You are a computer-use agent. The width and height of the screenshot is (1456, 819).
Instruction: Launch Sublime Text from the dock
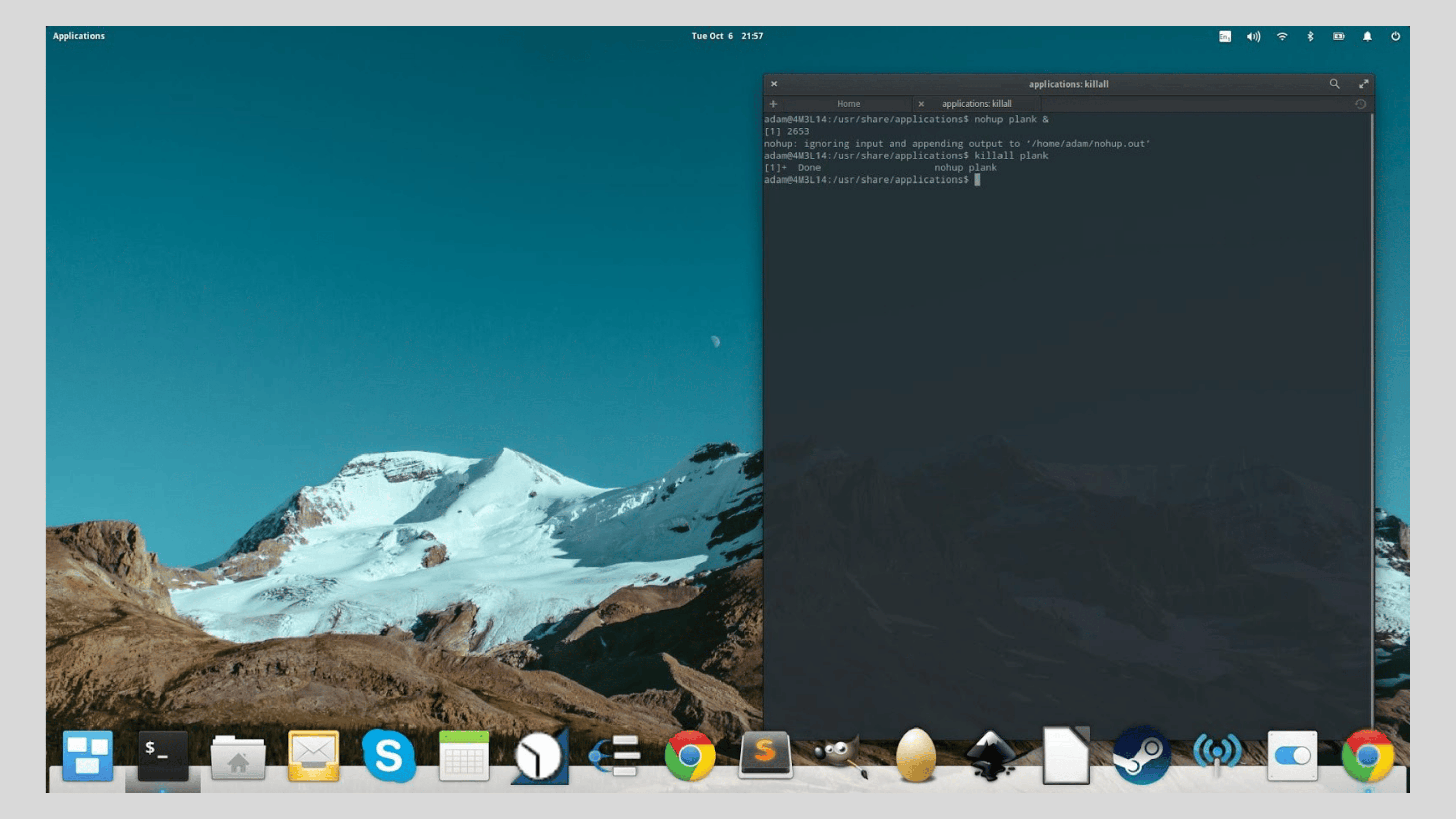pyautogui.click(x=765, y=755)
